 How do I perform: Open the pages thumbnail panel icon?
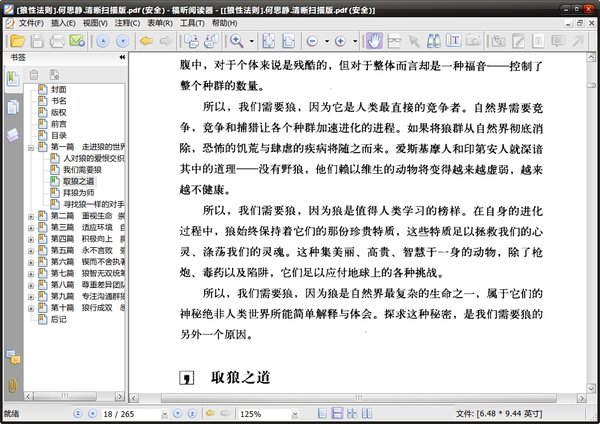[x=13, y=107]
